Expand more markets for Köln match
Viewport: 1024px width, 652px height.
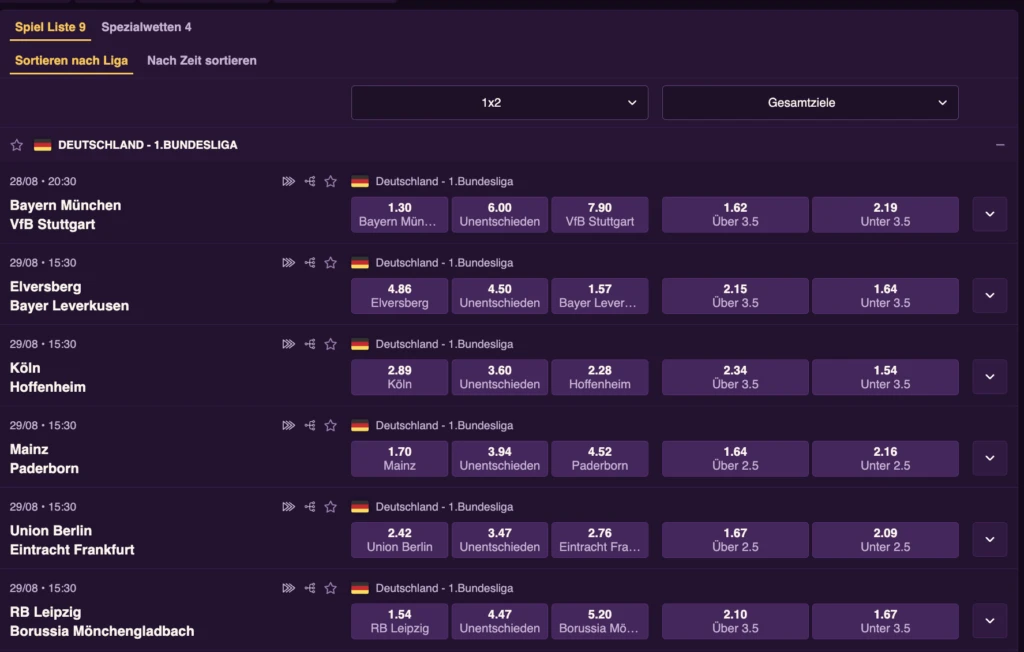pyautogui.click(x=990, y=377)
